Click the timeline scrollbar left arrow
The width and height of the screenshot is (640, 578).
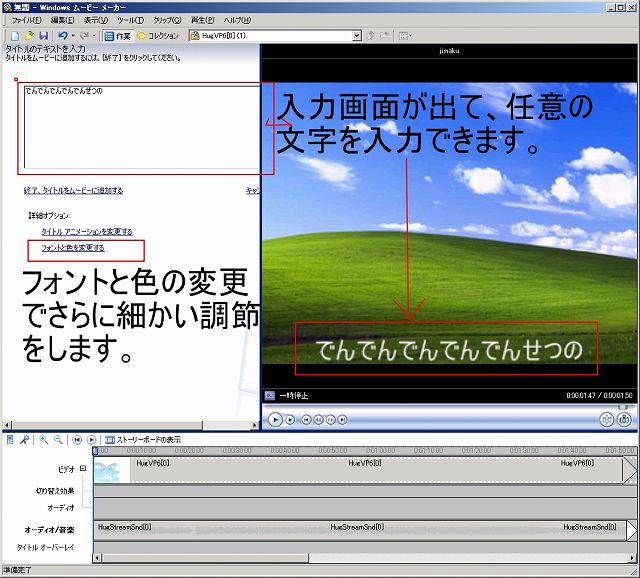(x=97, y=558)
